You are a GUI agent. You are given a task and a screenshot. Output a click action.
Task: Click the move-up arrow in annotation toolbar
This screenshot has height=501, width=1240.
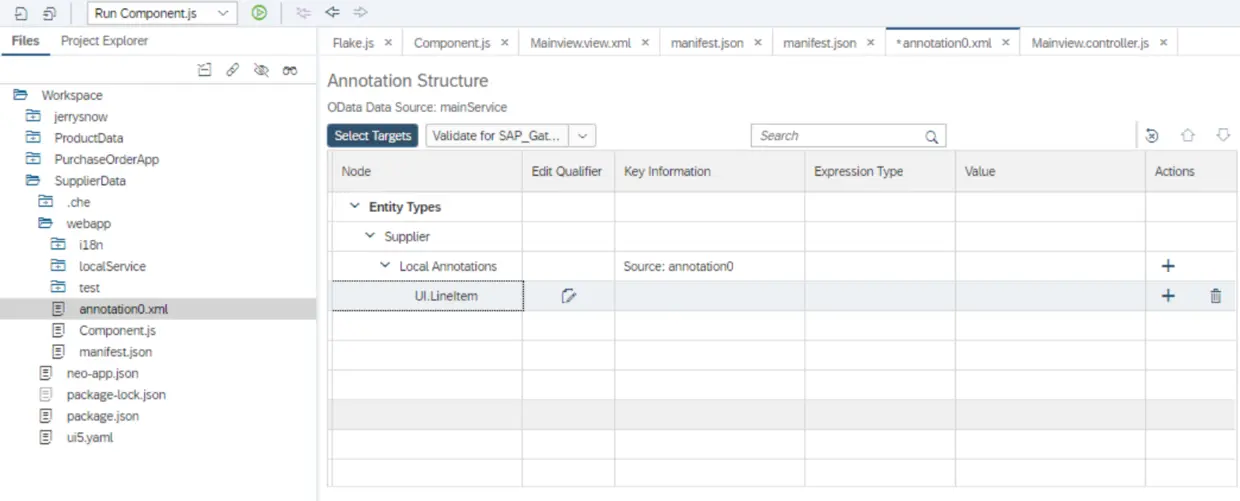1188,136
